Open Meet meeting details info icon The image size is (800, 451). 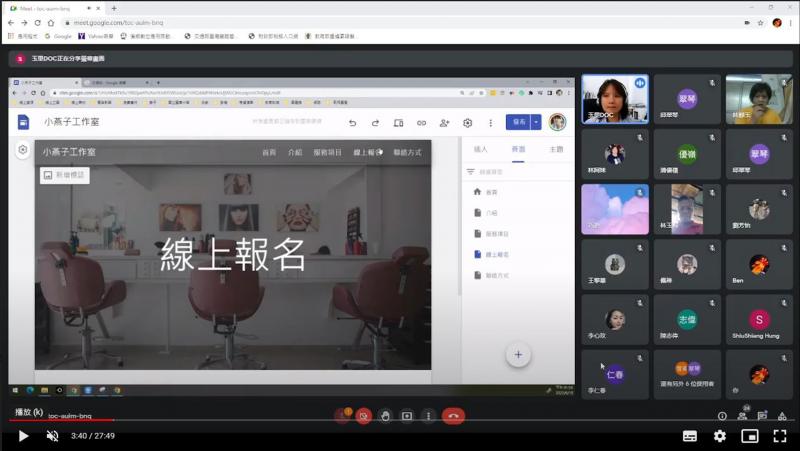point(722,416)
